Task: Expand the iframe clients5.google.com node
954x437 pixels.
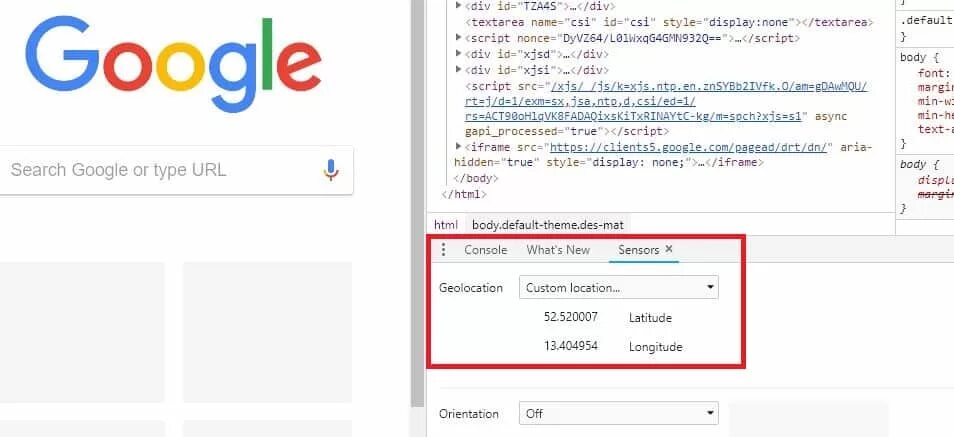Action: tap(459, 147)
